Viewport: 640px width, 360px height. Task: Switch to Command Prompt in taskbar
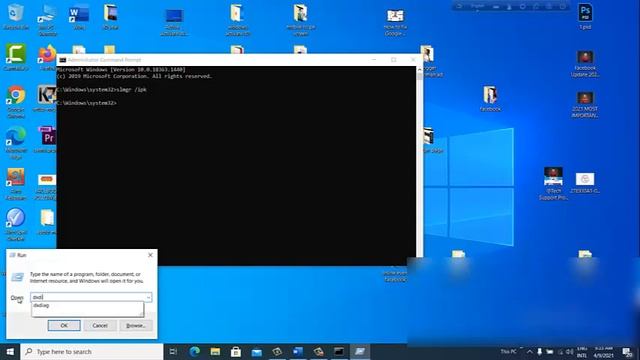(339, 351)
